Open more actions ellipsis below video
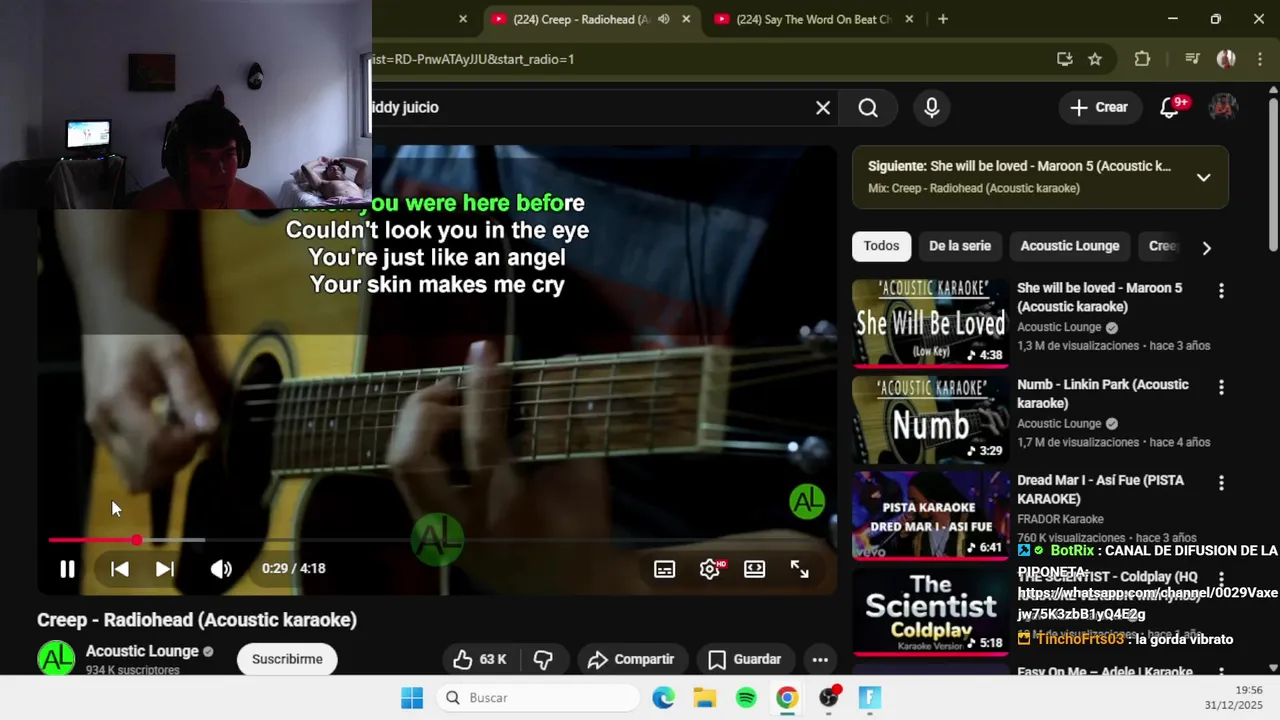 coord(820,659)
